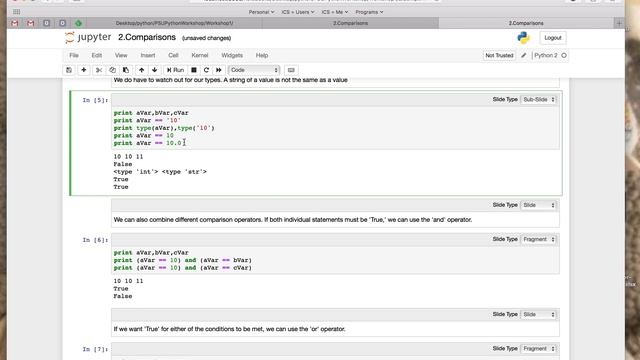Image resolution: width=640 pixels, height=360 pixels.
Task: Open Slide Type Fragment dropdown for cell 6
Action: coord(539,240)
